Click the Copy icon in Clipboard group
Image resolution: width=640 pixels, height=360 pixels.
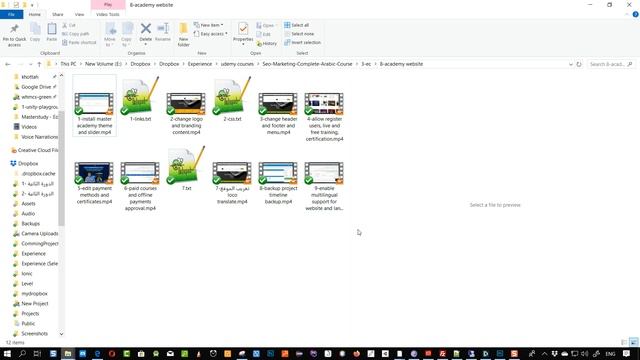(35, 29)
